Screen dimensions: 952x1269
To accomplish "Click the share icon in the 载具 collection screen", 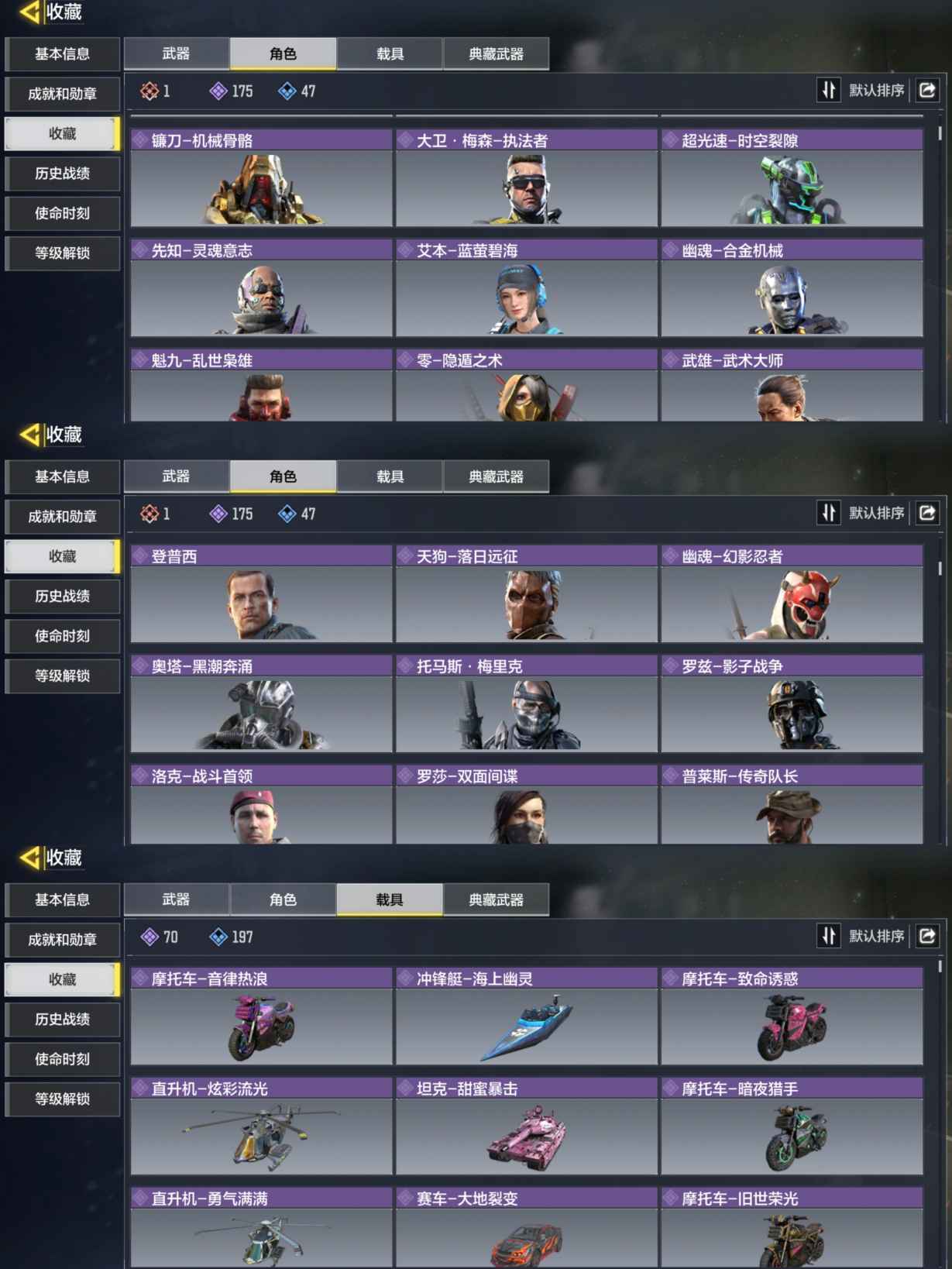I will [x=927, y=936].
